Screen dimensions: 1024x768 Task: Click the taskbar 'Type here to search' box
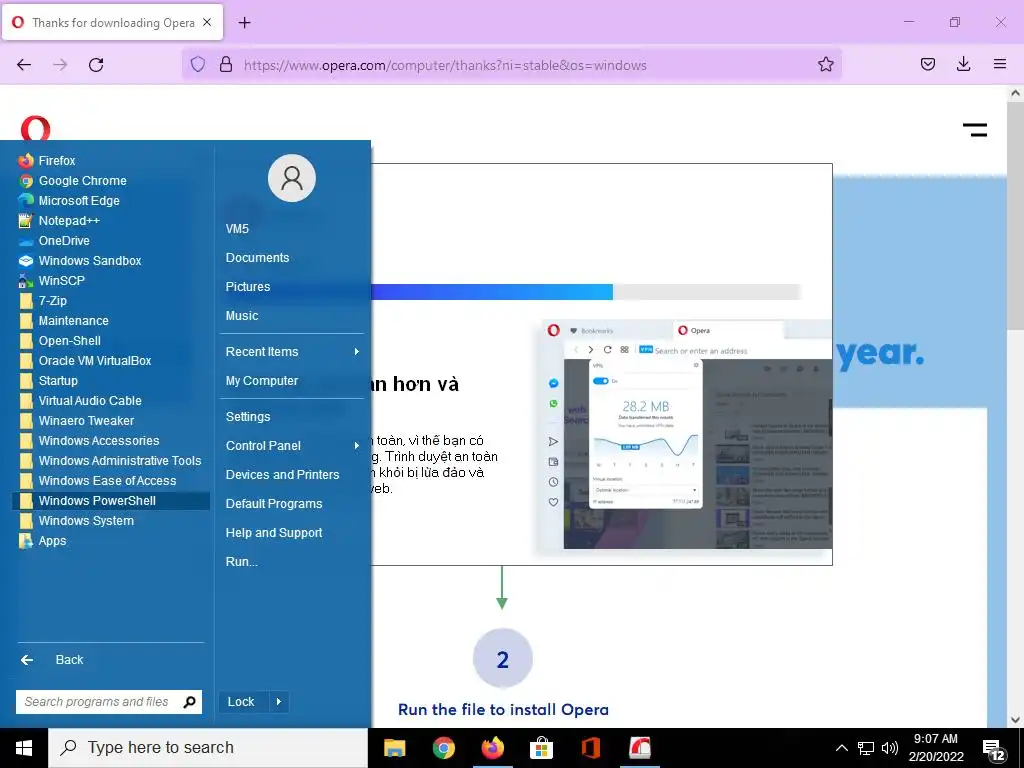click(x=208, y=748)
